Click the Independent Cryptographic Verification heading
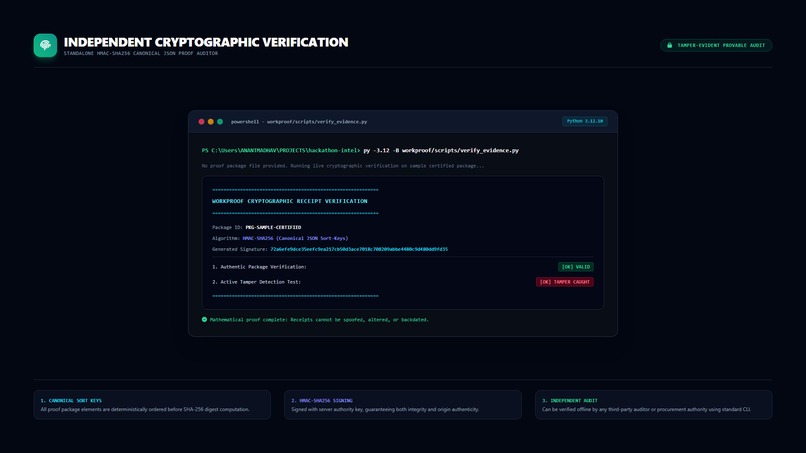 pos(206,42)
